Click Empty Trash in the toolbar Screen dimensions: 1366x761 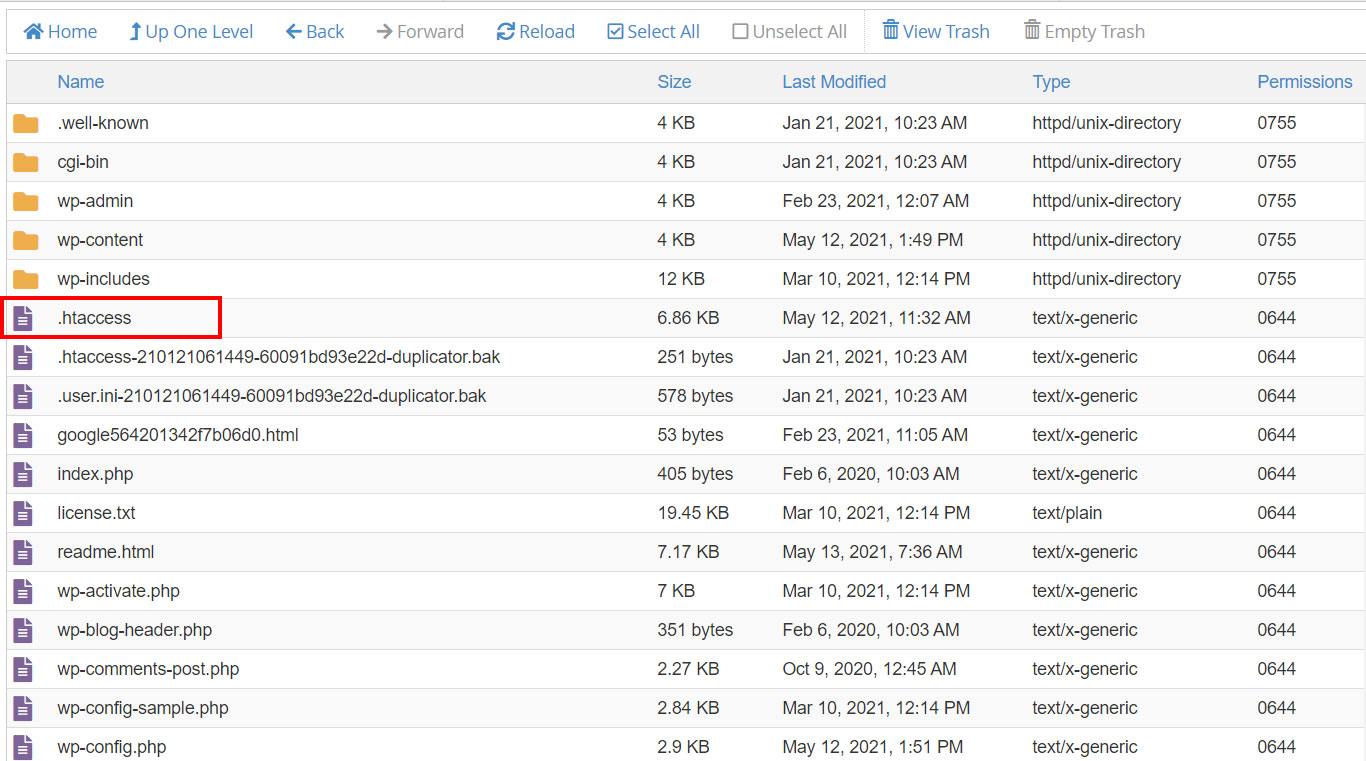[x=1084, y=32]
